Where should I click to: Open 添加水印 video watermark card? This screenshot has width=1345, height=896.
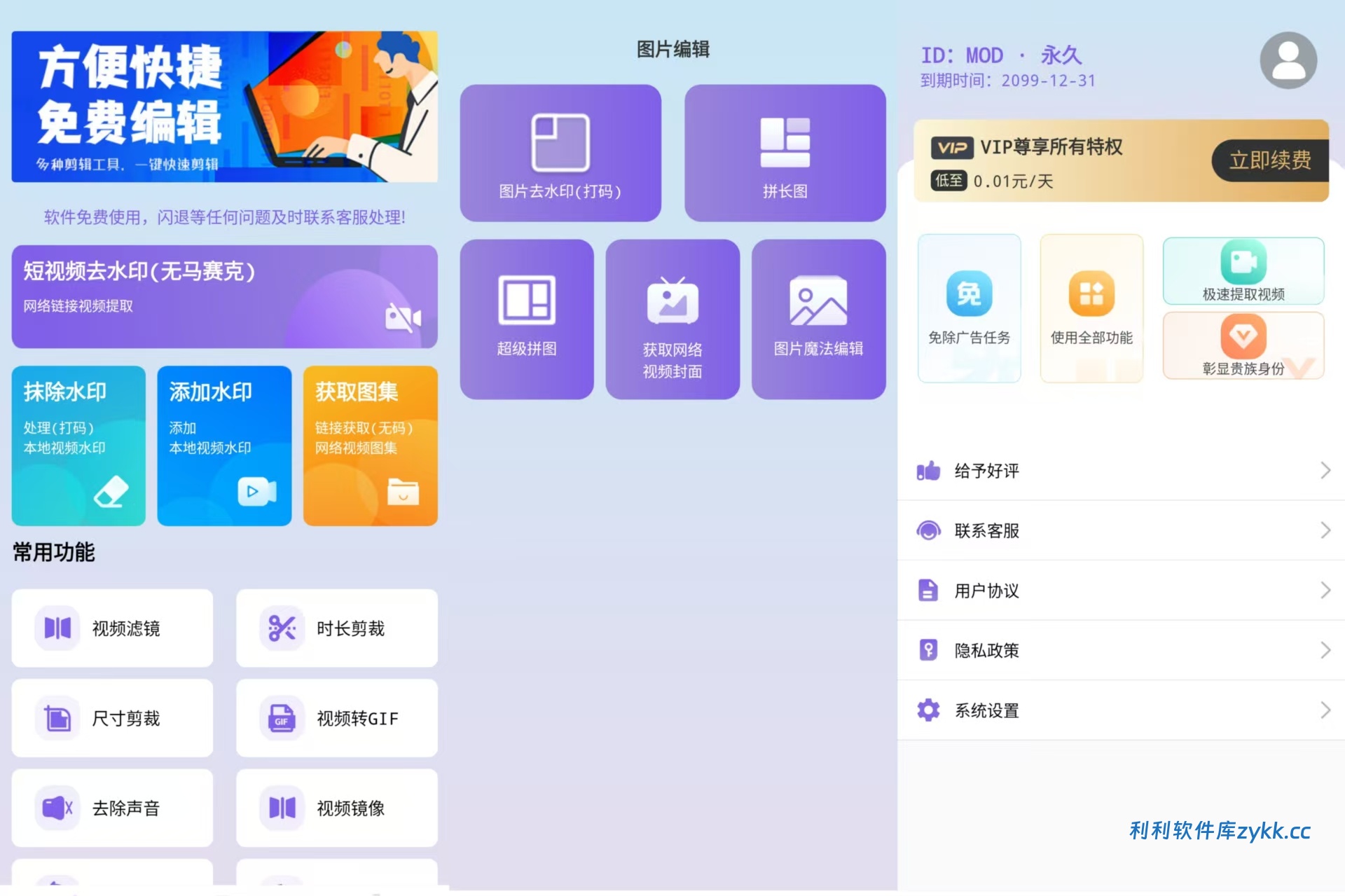224,446
